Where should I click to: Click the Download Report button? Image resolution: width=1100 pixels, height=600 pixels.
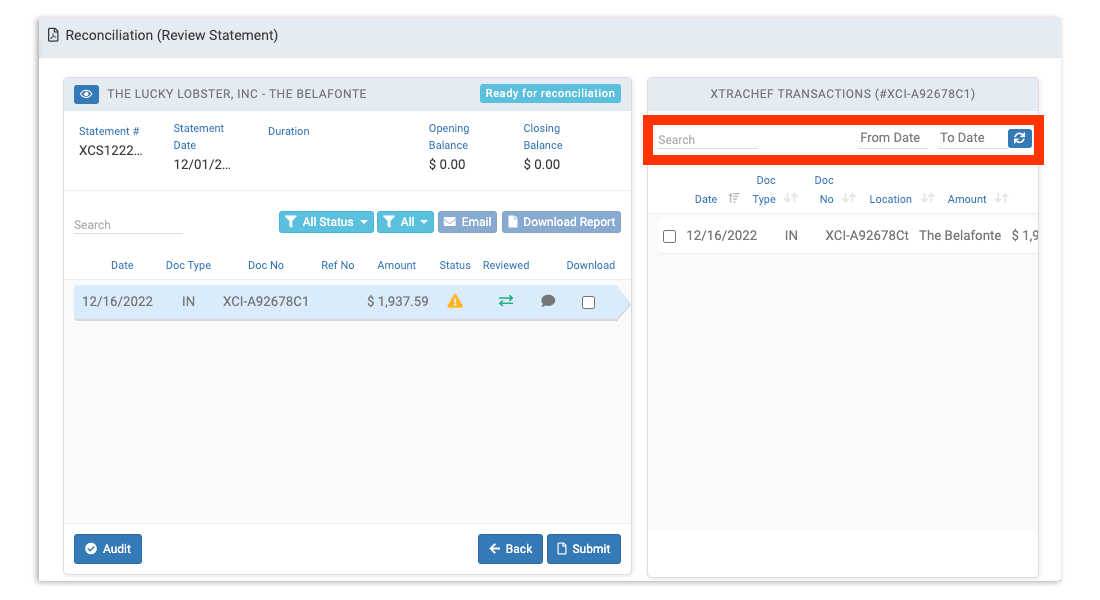[561, 221]
